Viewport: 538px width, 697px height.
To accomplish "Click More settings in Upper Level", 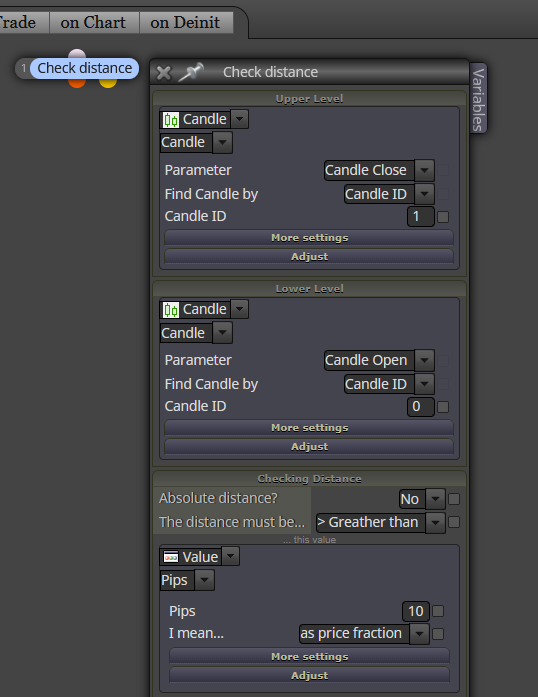I will (x=309, y=238).
